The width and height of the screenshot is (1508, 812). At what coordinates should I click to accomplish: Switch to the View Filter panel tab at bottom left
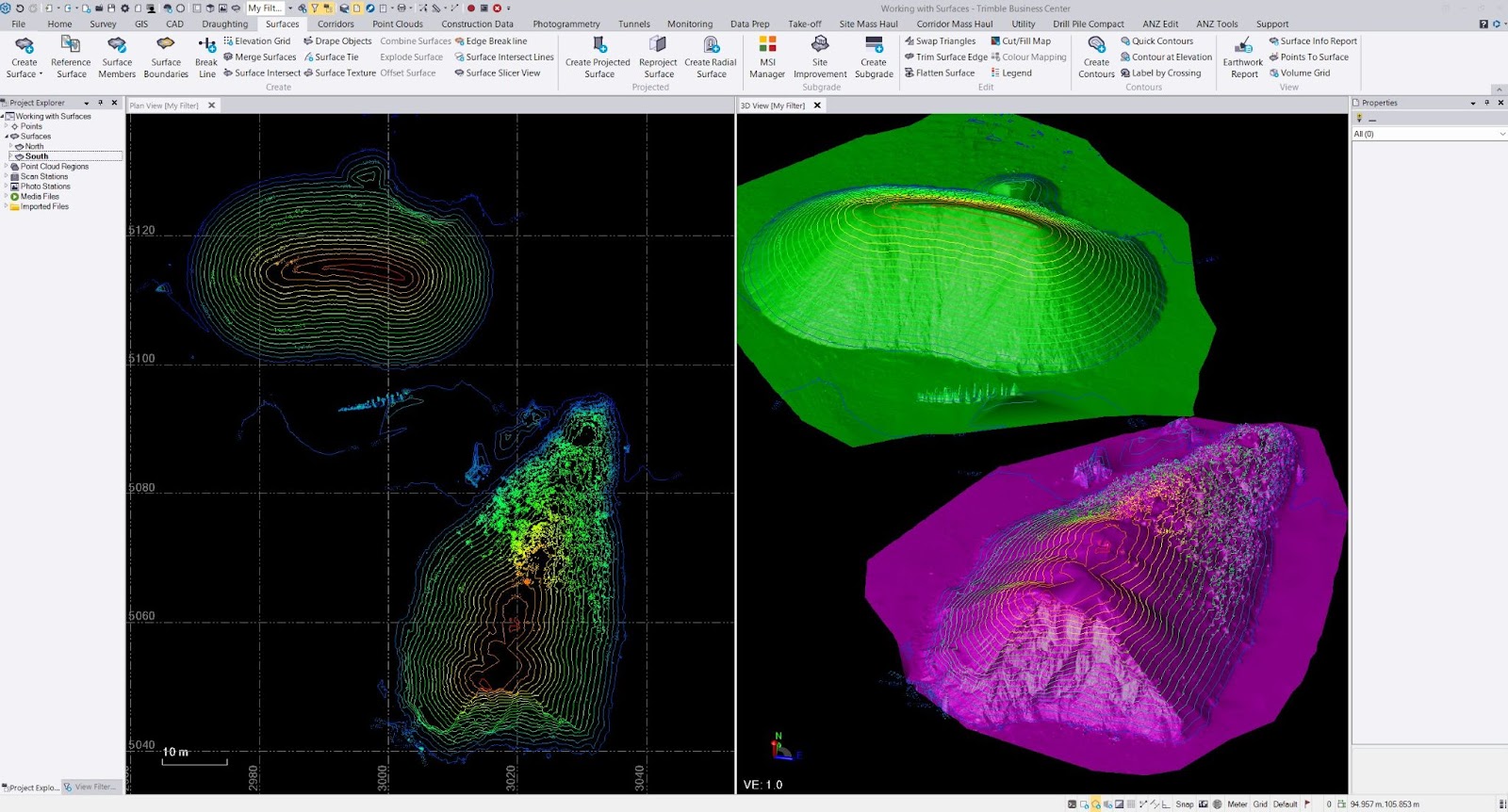tap(90, 788)
